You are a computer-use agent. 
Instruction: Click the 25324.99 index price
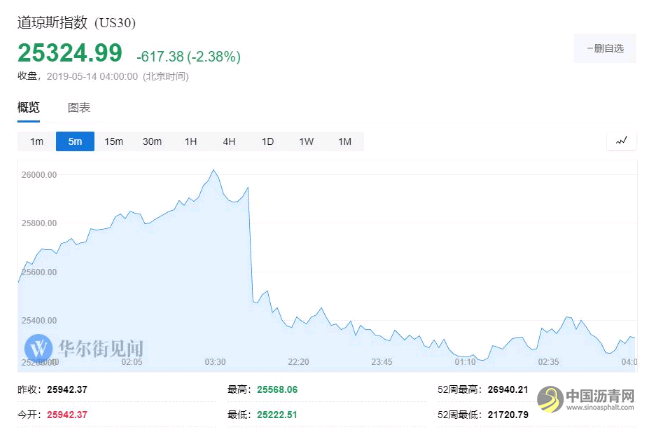click(x=70, y=53)
